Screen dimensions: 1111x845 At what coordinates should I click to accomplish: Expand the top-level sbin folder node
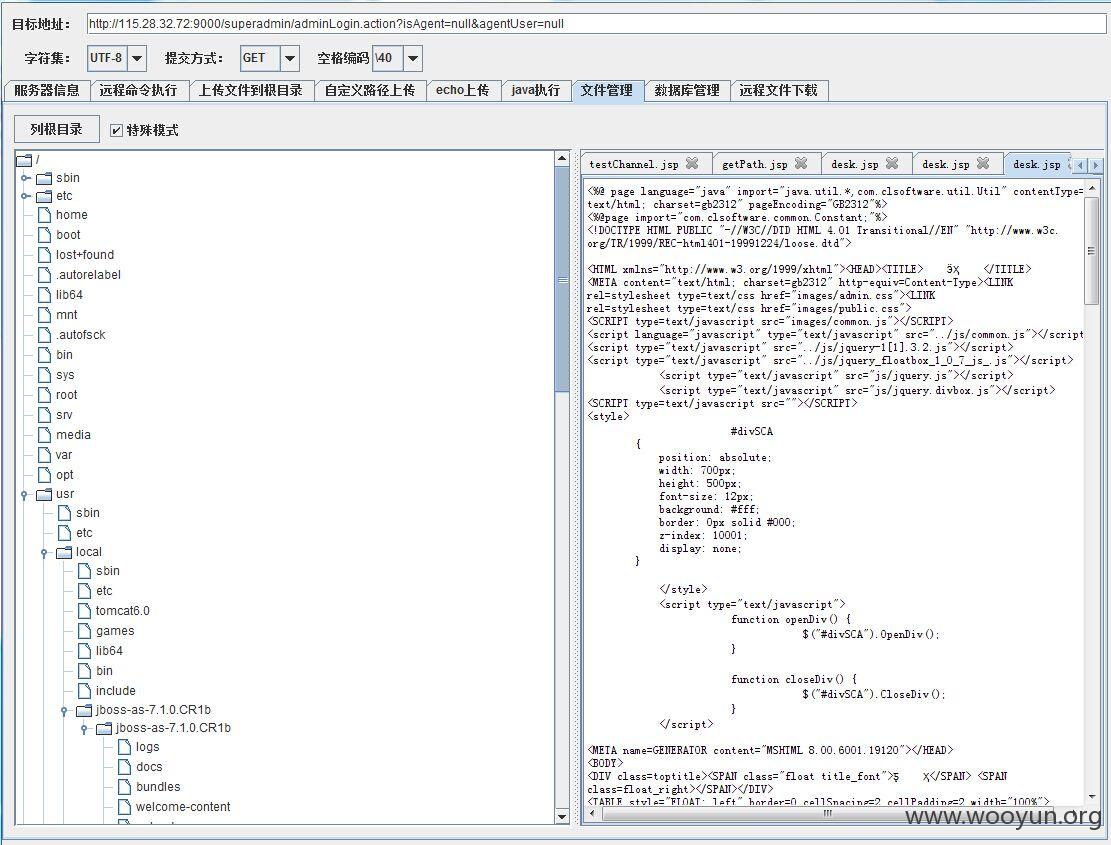[x=25, y=178]
